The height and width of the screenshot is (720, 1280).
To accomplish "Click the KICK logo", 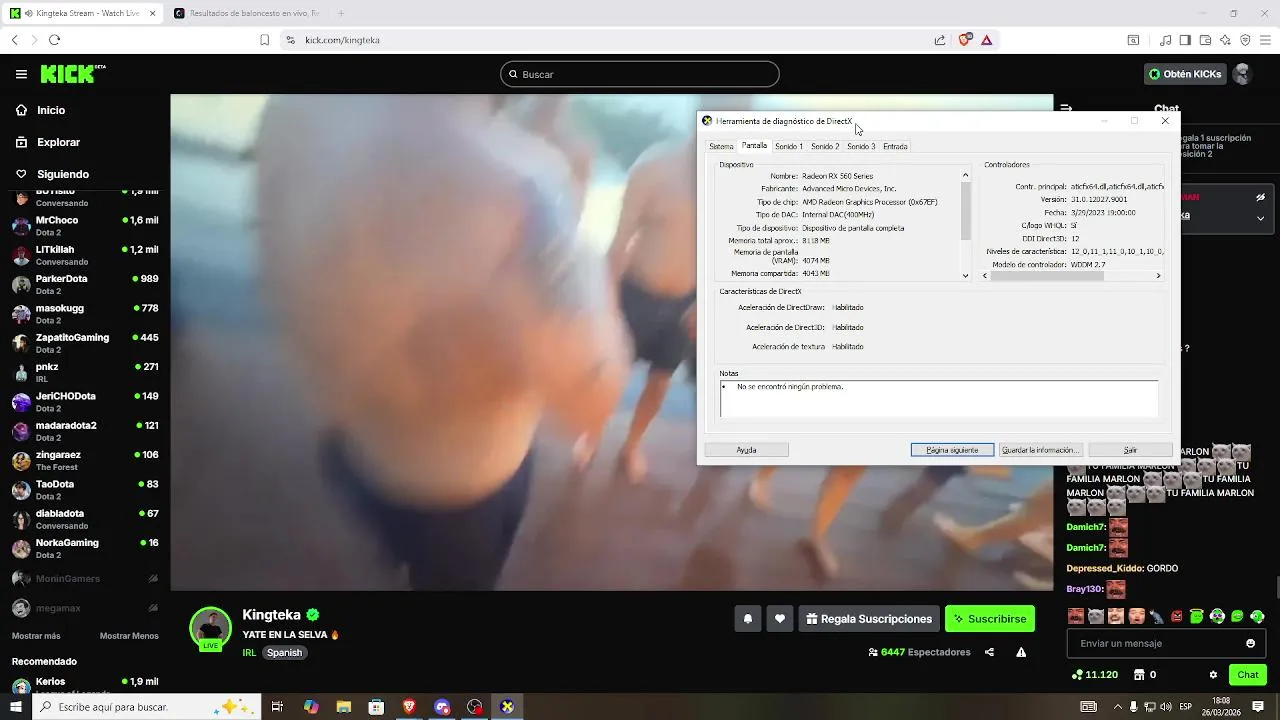I will 72,74.
